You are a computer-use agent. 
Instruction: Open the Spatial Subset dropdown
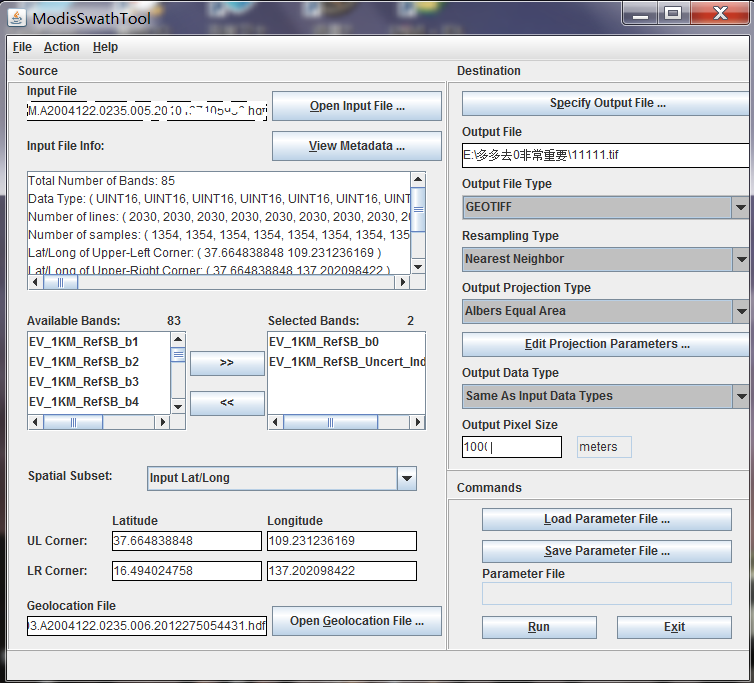click(406, 478)
